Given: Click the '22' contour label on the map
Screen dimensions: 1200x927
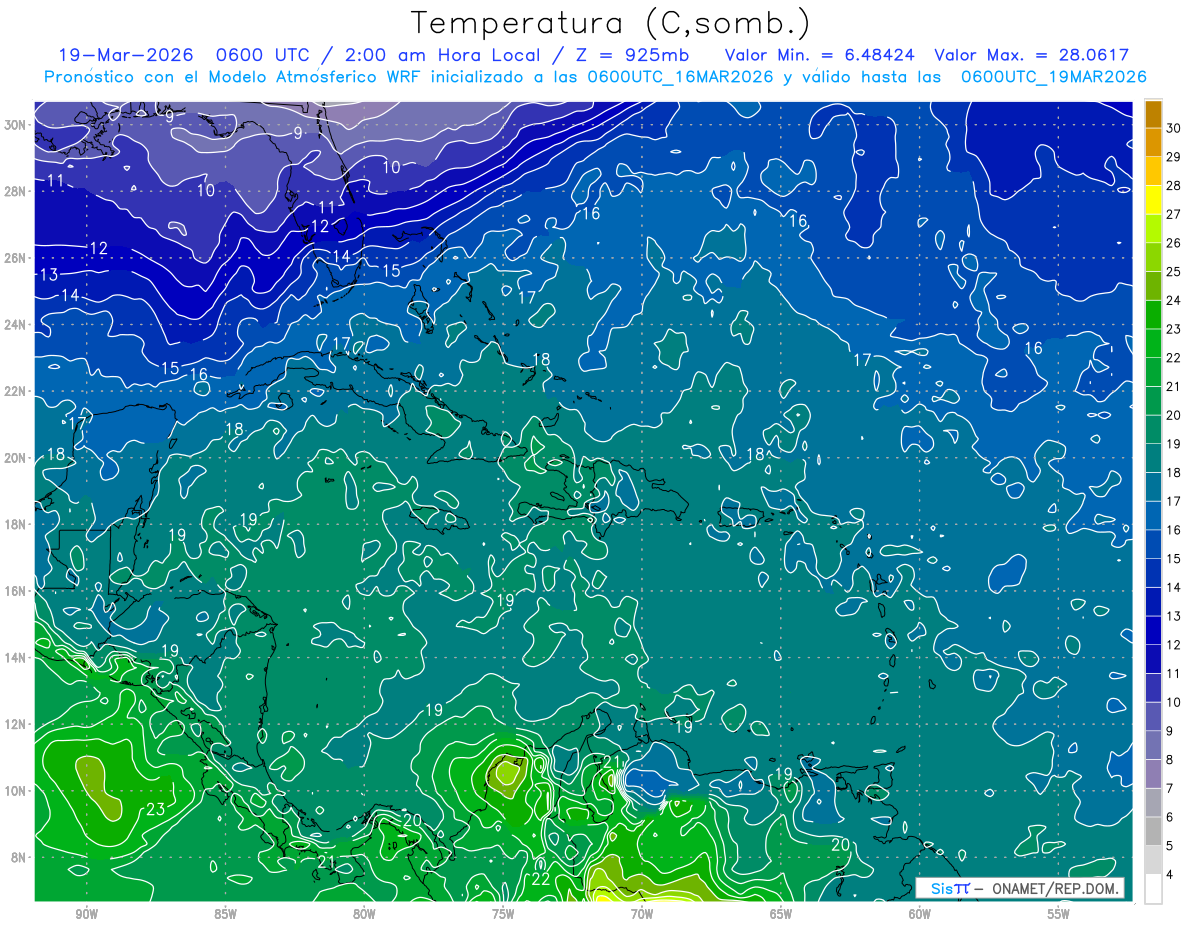Looking at the screenshot, I should (x=540, y=879).
